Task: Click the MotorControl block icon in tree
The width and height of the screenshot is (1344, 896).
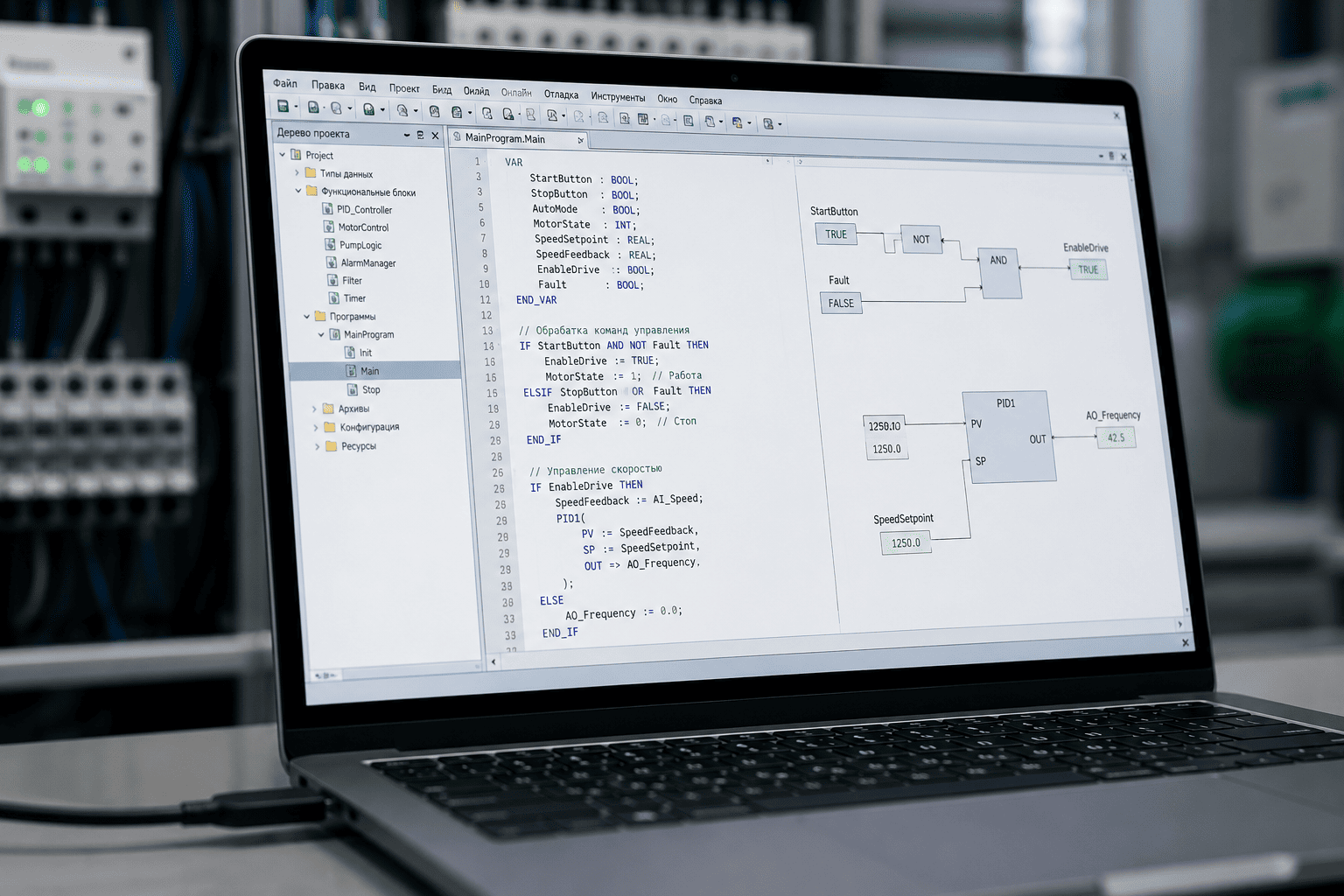Action: (x=329, y=227)
